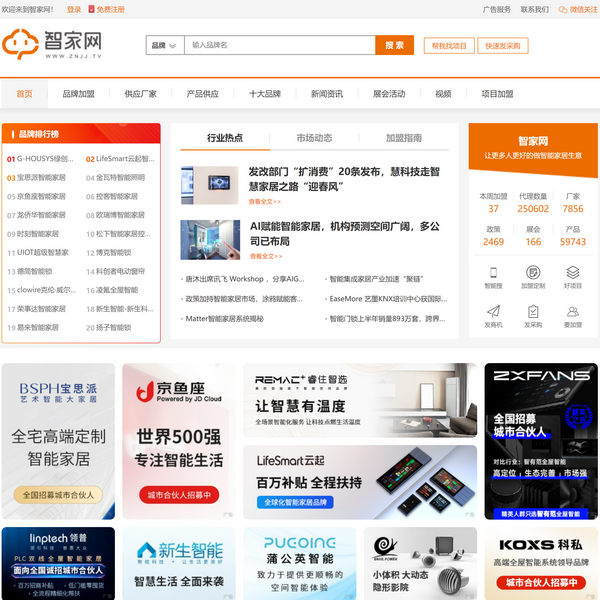The image size is (600, 600).
Task: Click the 帮我找项目 button
Action: pyautogui.click(x=449, y=46)
